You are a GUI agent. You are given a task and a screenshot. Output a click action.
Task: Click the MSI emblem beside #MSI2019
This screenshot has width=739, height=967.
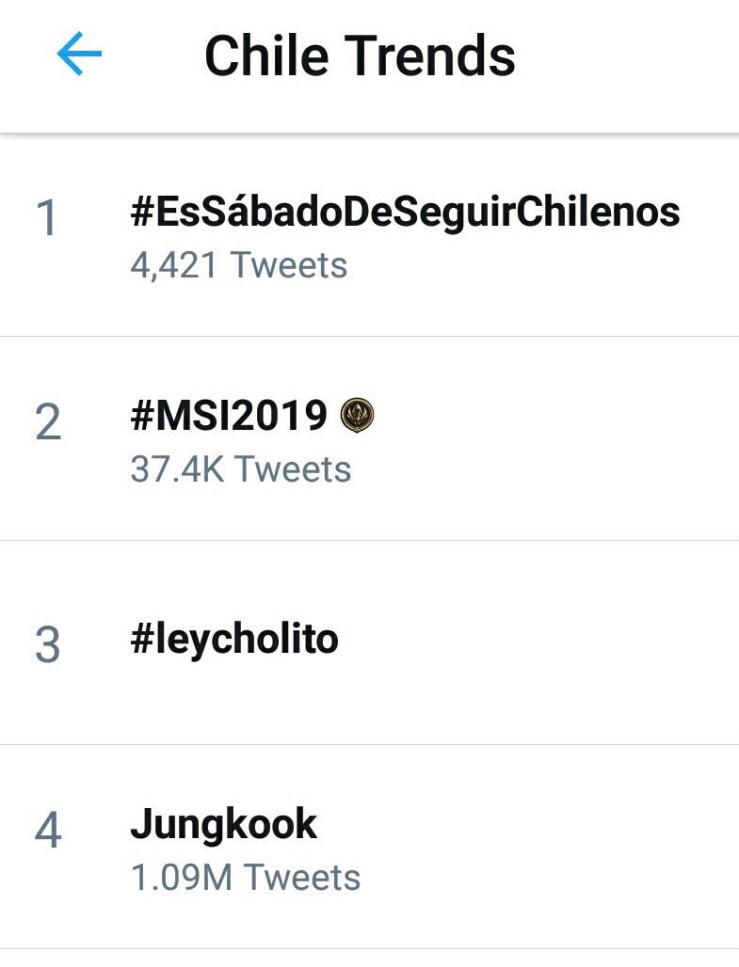tap(357, 415)
